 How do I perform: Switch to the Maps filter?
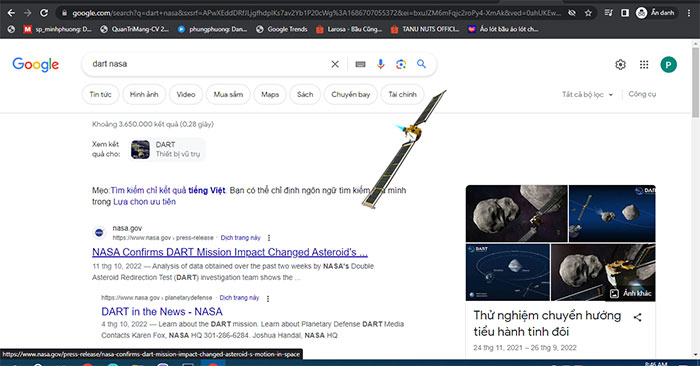point(270,94)
